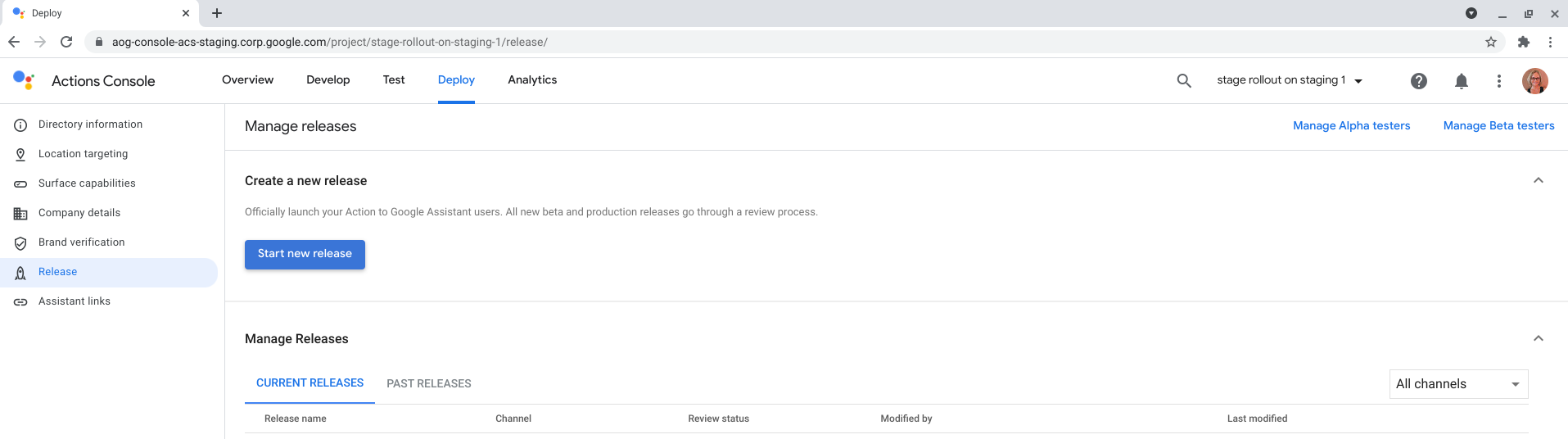Open Manage Beta testers link
The width and height of the screenshot is (1568, 439).
1498,125
